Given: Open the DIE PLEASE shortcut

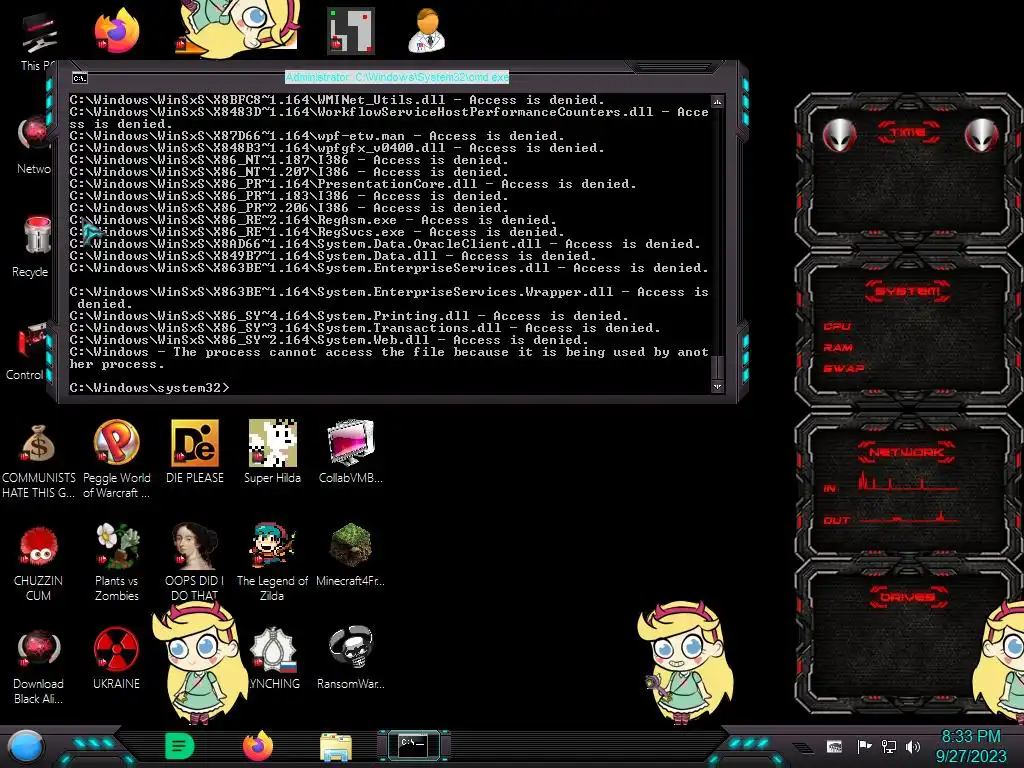Looking at the screenshot, I should (195, 452).
